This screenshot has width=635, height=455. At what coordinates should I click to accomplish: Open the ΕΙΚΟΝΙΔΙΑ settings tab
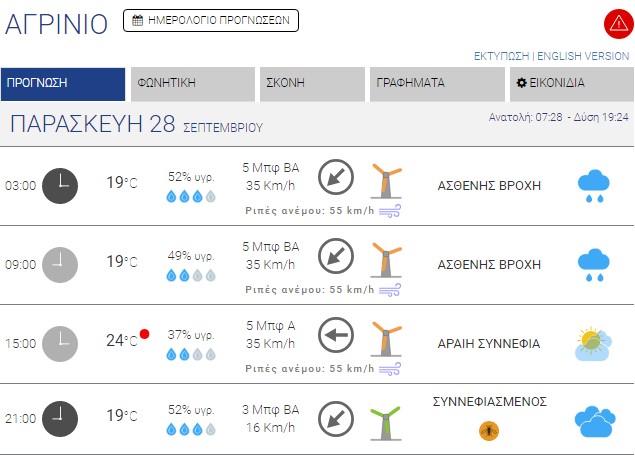[570, 84]
